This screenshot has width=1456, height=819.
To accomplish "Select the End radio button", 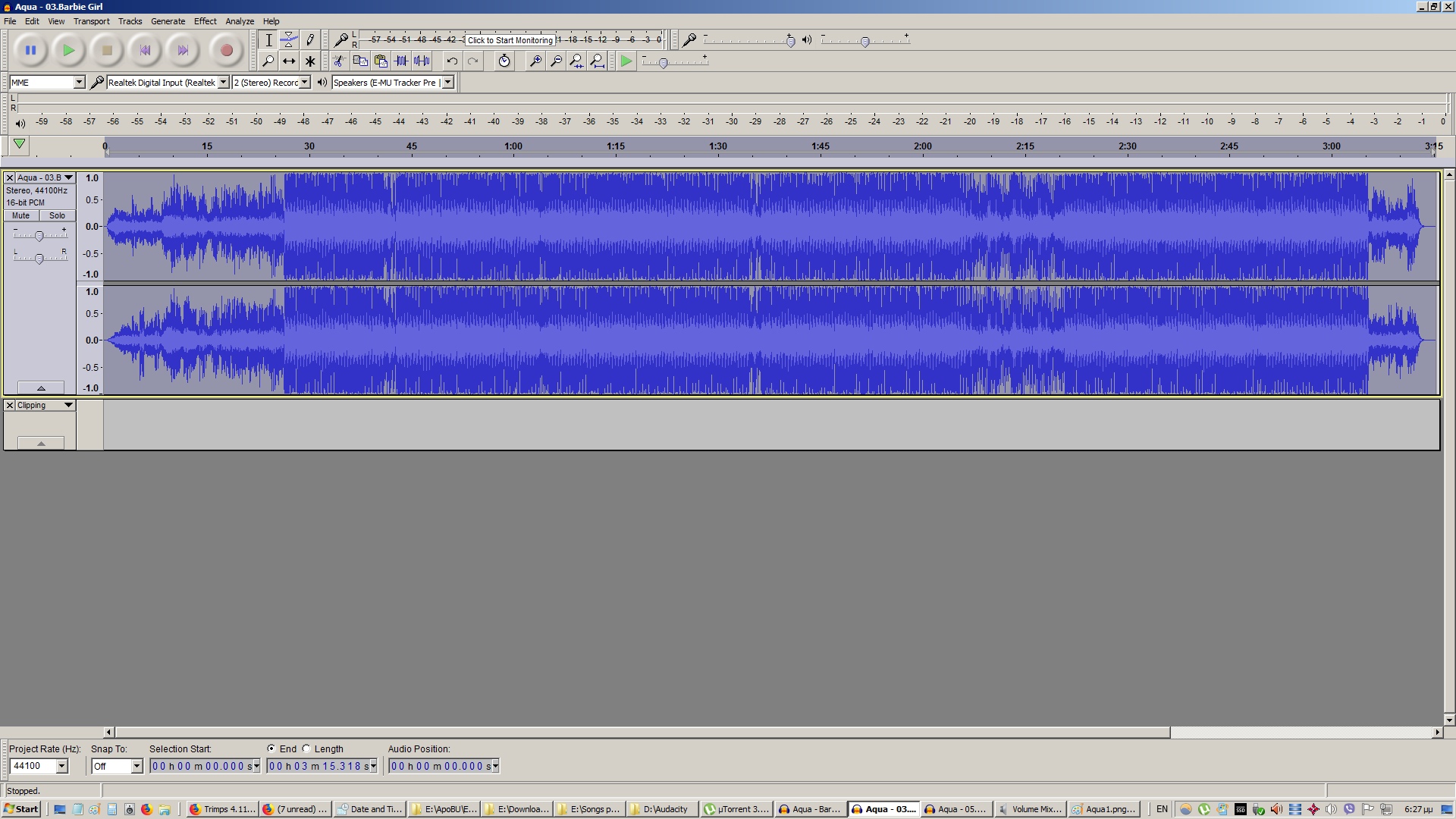I will coord(271,748).
